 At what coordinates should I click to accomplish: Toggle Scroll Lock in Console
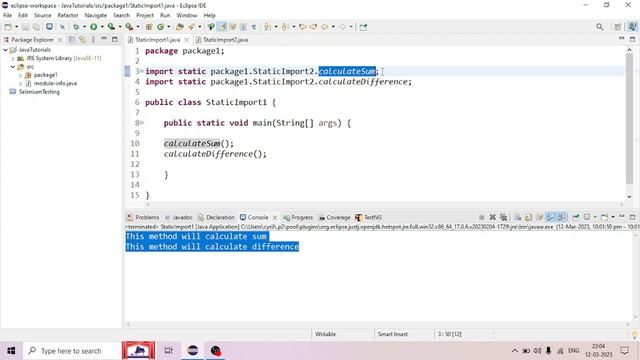point(528,217)
